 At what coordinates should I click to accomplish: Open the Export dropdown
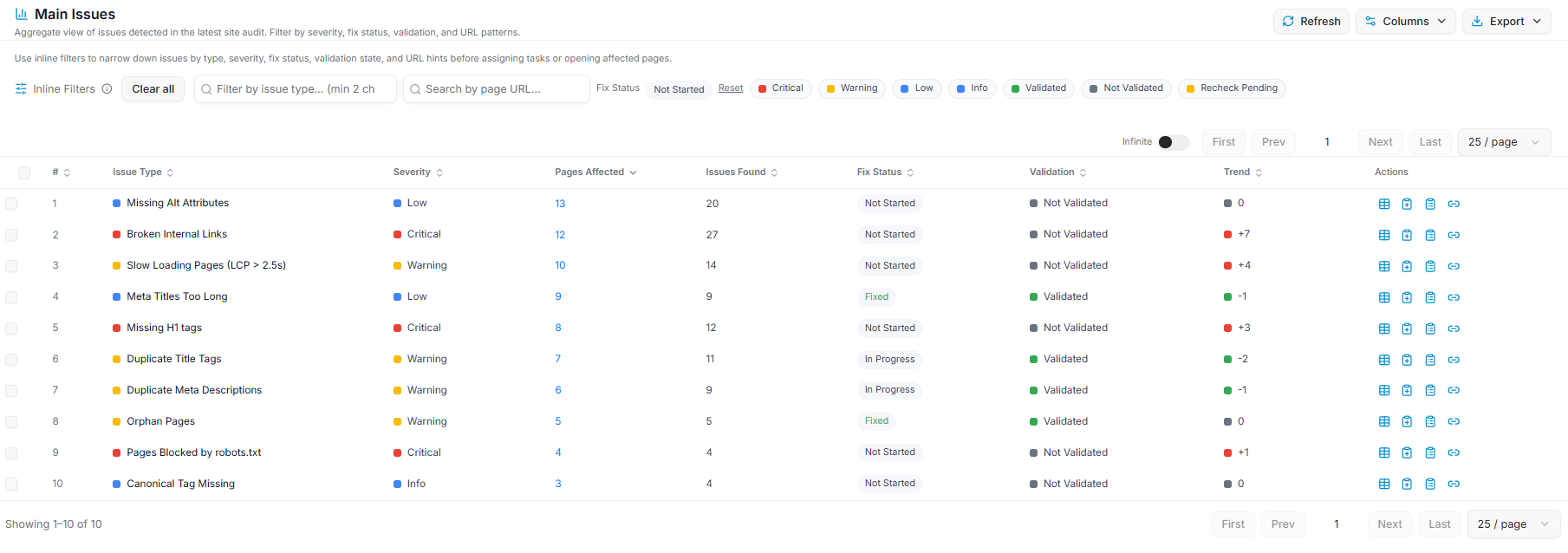(x=1506, y=22)
